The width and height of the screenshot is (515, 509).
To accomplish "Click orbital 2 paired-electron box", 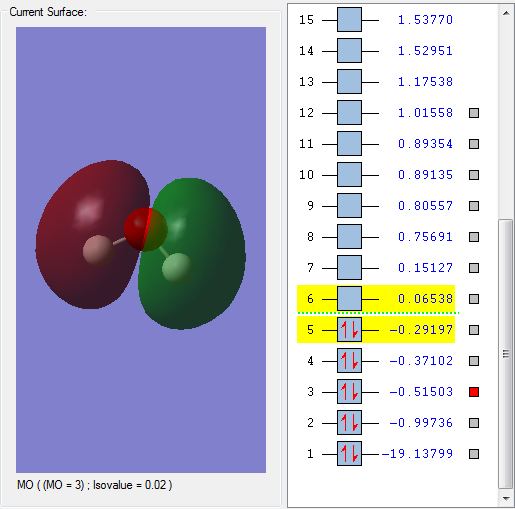I will (x=349, y=423).
